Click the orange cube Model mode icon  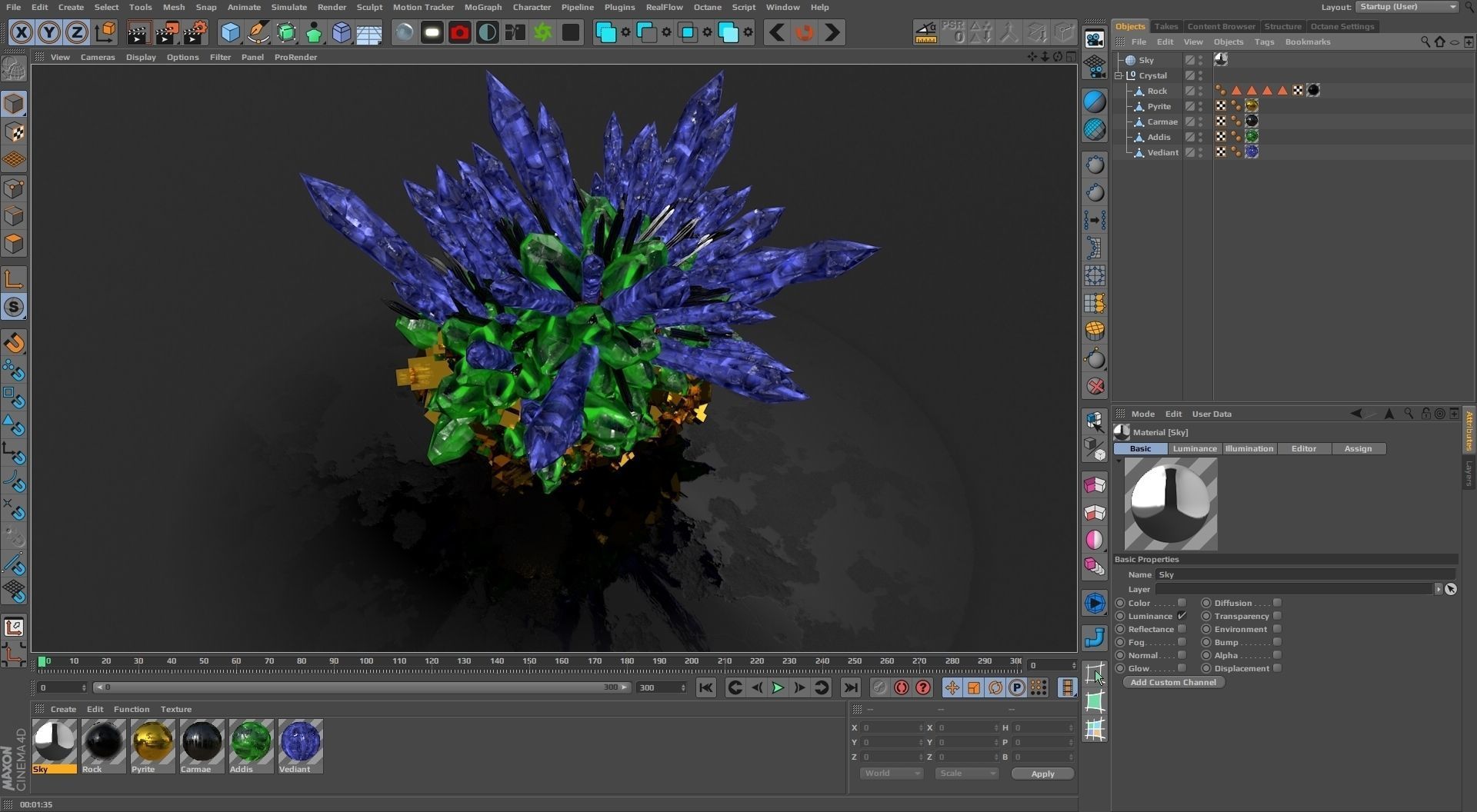click(14, 104)
